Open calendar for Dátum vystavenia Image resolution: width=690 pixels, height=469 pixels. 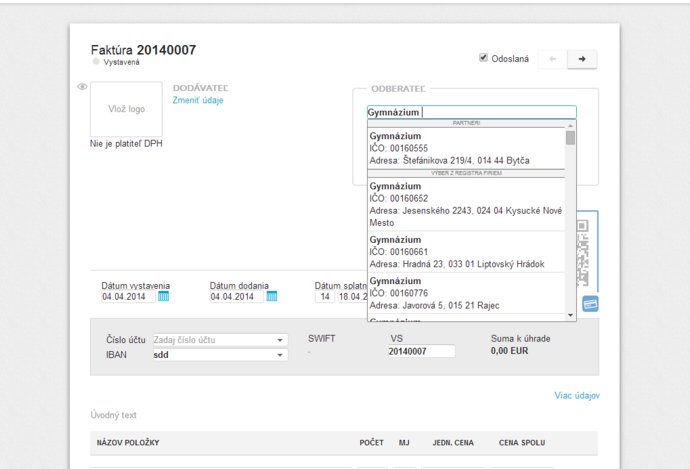[x=163, y=297]
